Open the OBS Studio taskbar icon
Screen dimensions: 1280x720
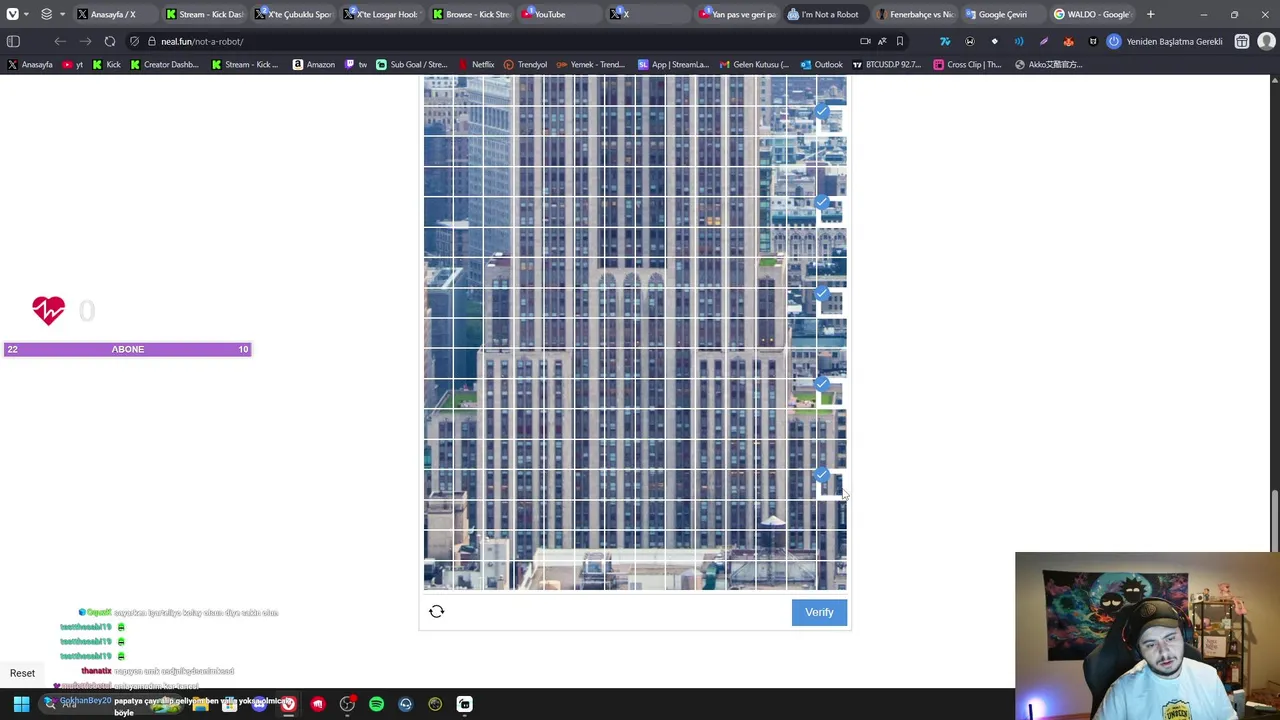point(347,704)
